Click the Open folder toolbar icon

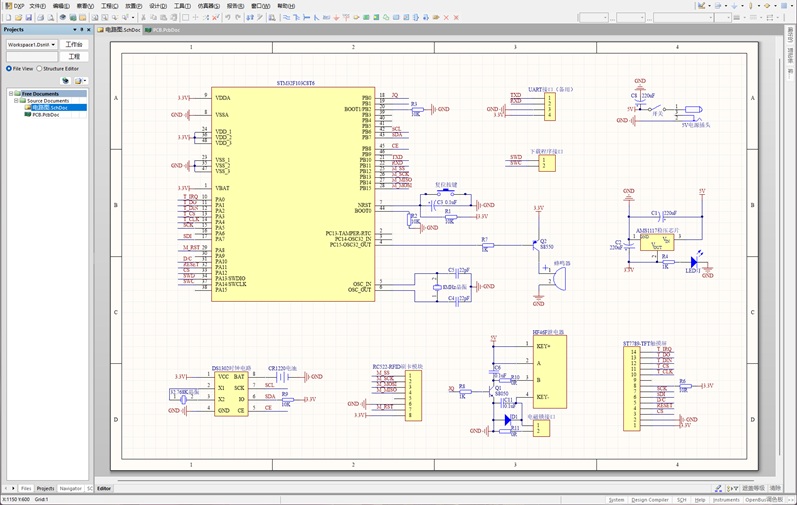(19, 17)
